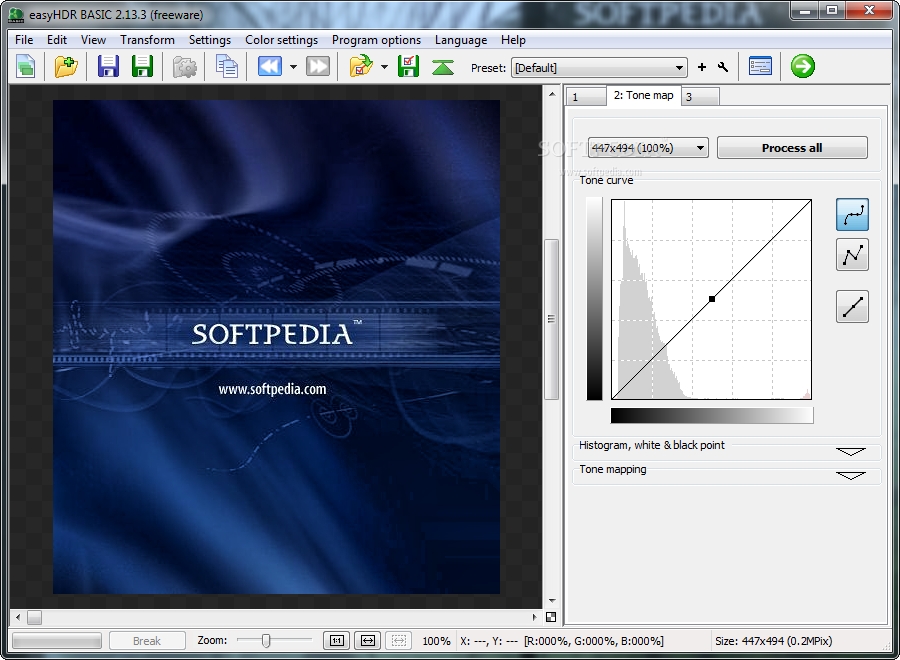Select the smooth spline tone curve mode

click(x=852, y=215)
